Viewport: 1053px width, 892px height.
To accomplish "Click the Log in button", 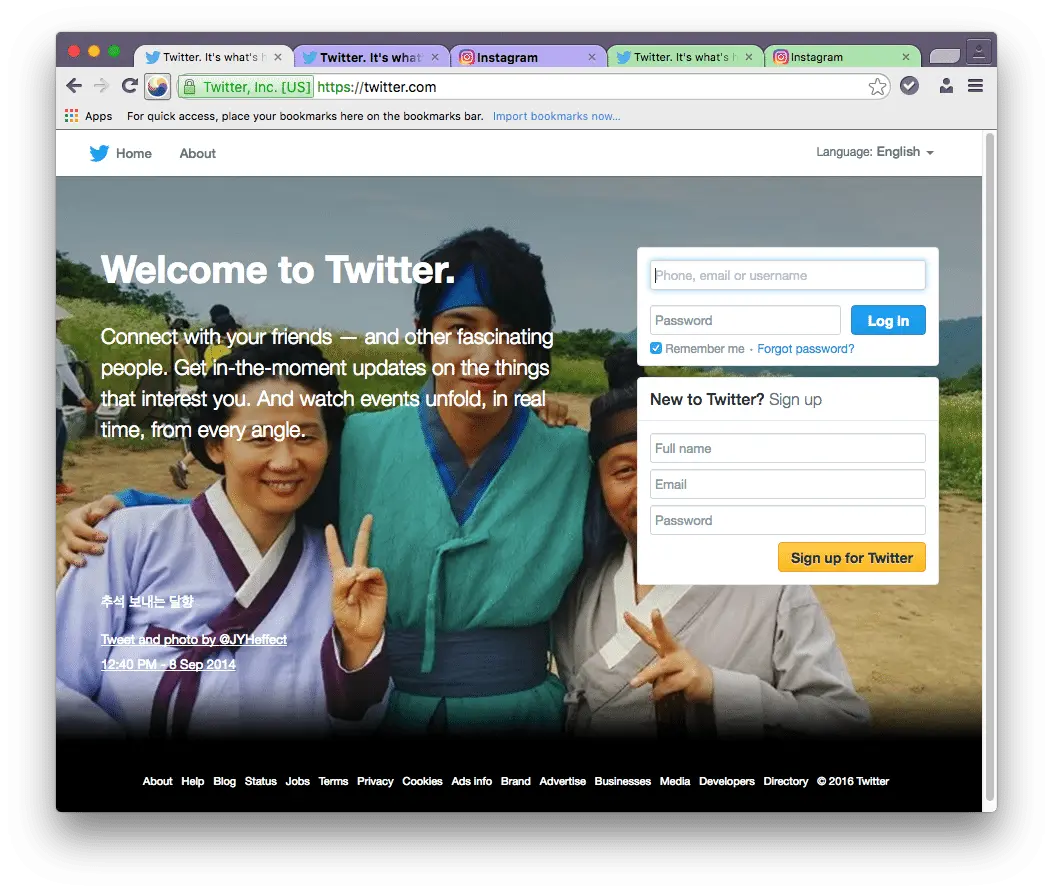I will (x=888, y=320).
